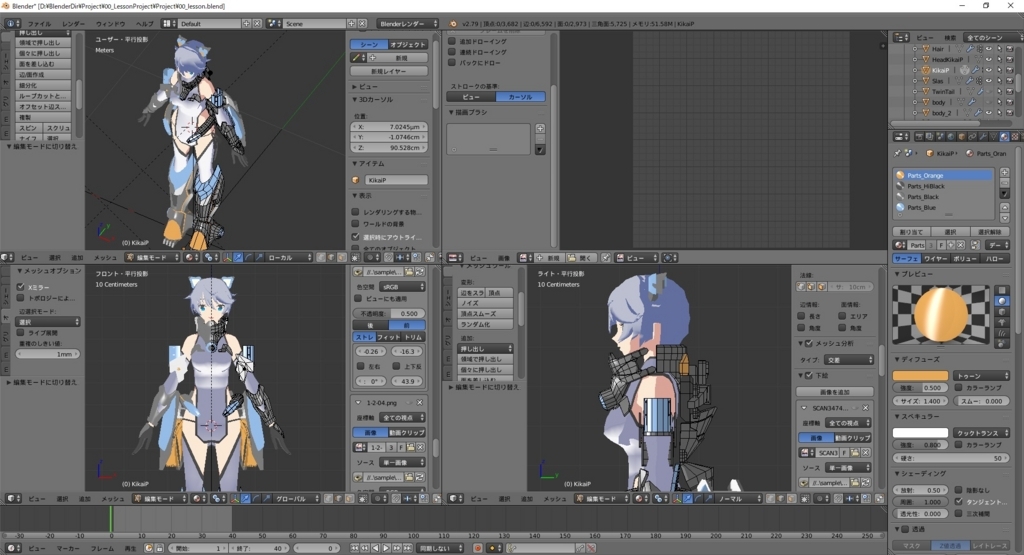Image resolution: width=1024 pixels, height=555 pixels.
Task: Open ローカル transform orientation dropdown
Action: click(x=288, y=257)
